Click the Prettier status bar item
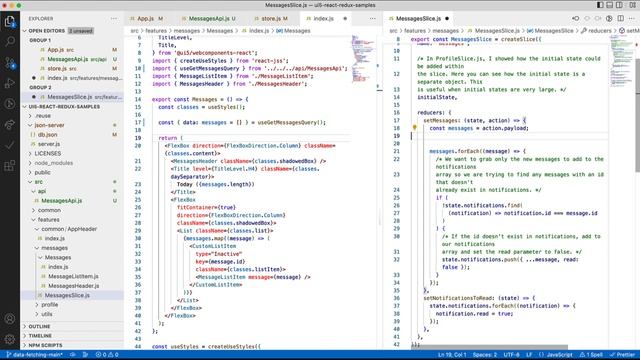640x360 pixels. [x=622, y=355]
